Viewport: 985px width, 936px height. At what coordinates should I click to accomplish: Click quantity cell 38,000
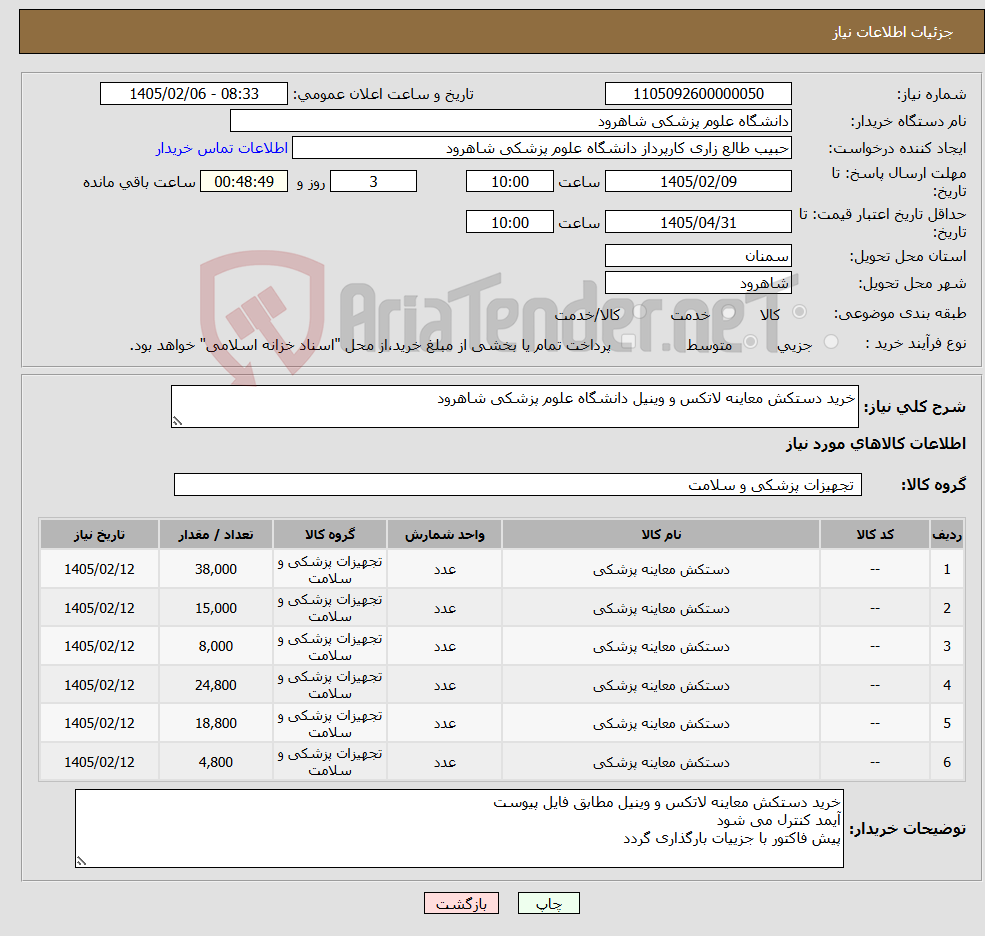point(215,569)
